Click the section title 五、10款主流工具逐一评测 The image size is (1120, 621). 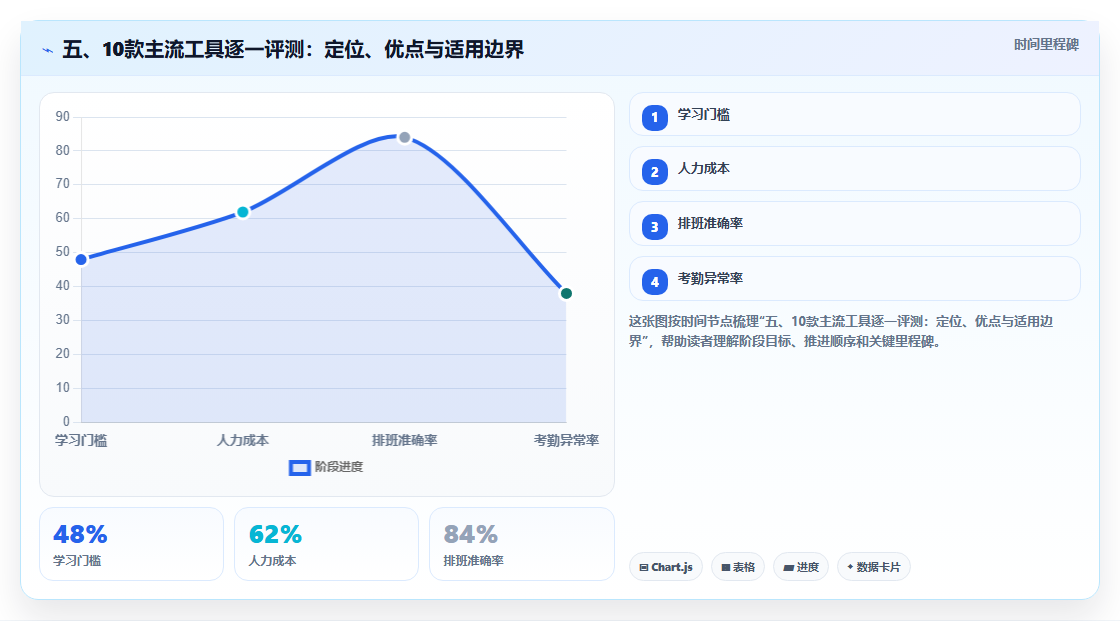click(293, 49)
